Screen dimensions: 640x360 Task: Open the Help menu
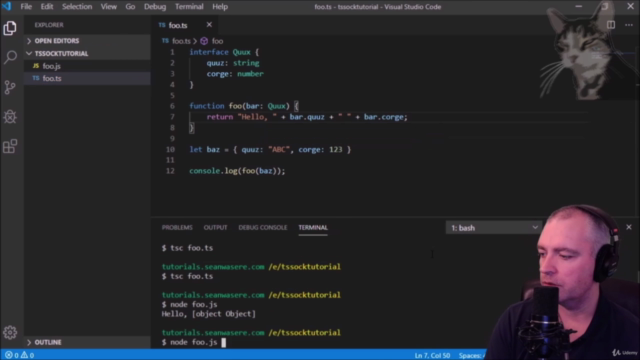click(220, 7)
